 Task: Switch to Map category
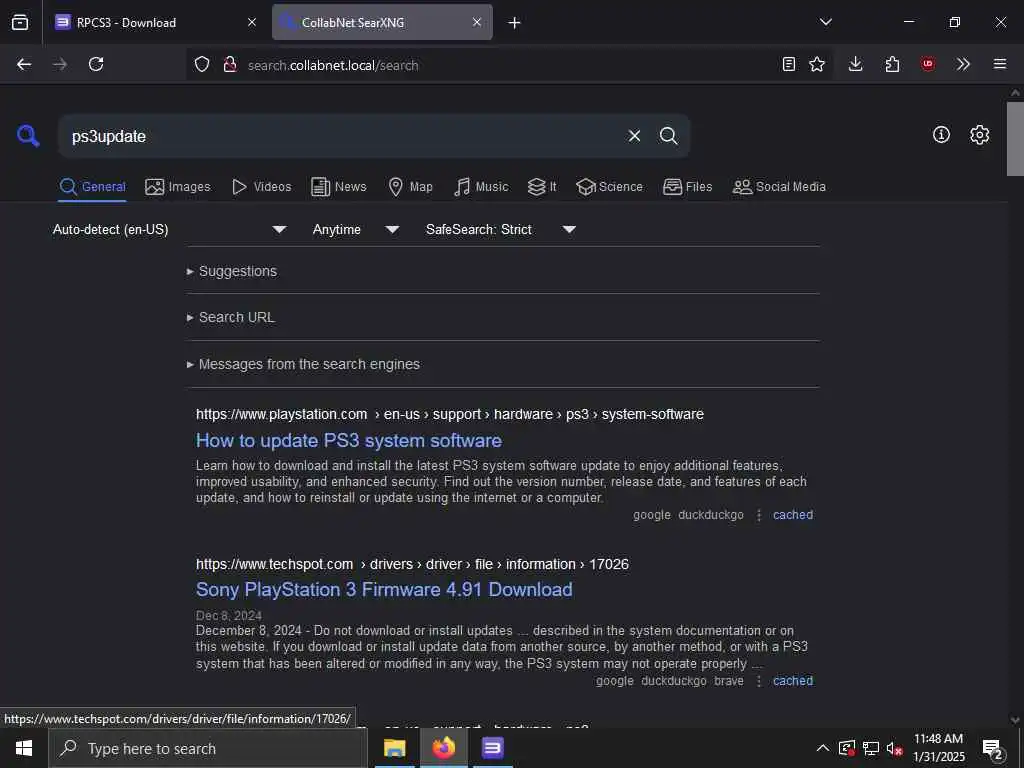pos(411,187)
